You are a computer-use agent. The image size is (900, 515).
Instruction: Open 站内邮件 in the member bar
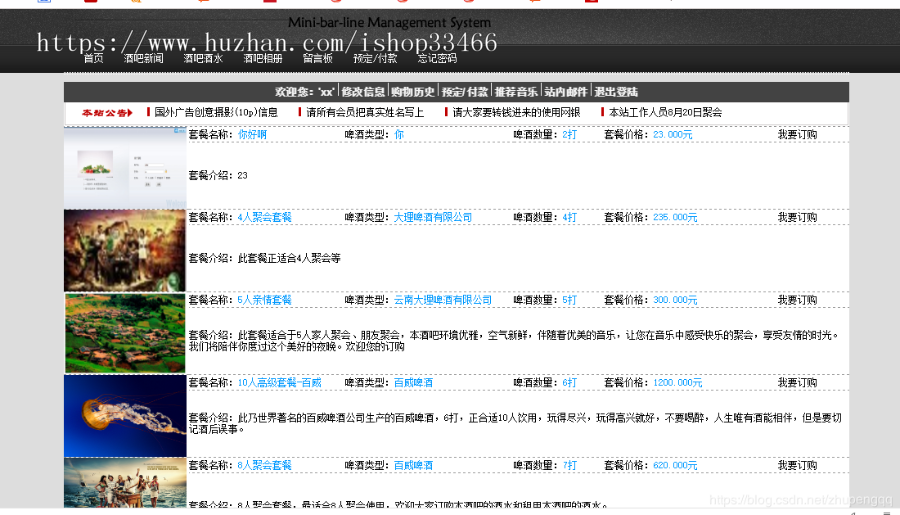566,92
